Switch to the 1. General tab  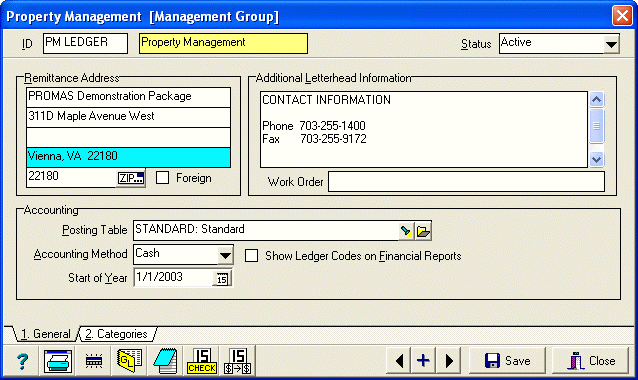click(45, 334)
